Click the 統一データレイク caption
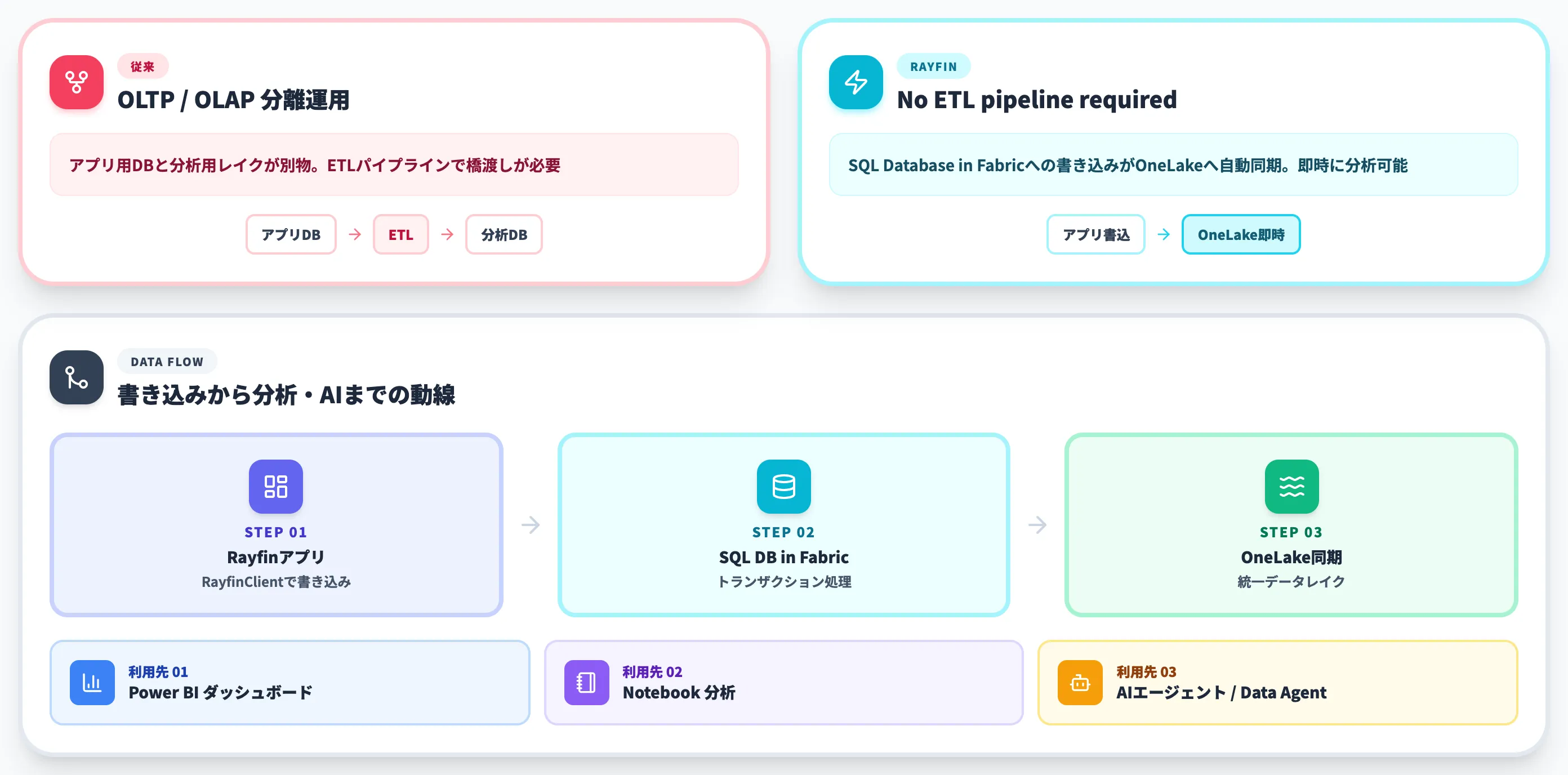This screenshot has height=775, width=1568. [1291, 581]
